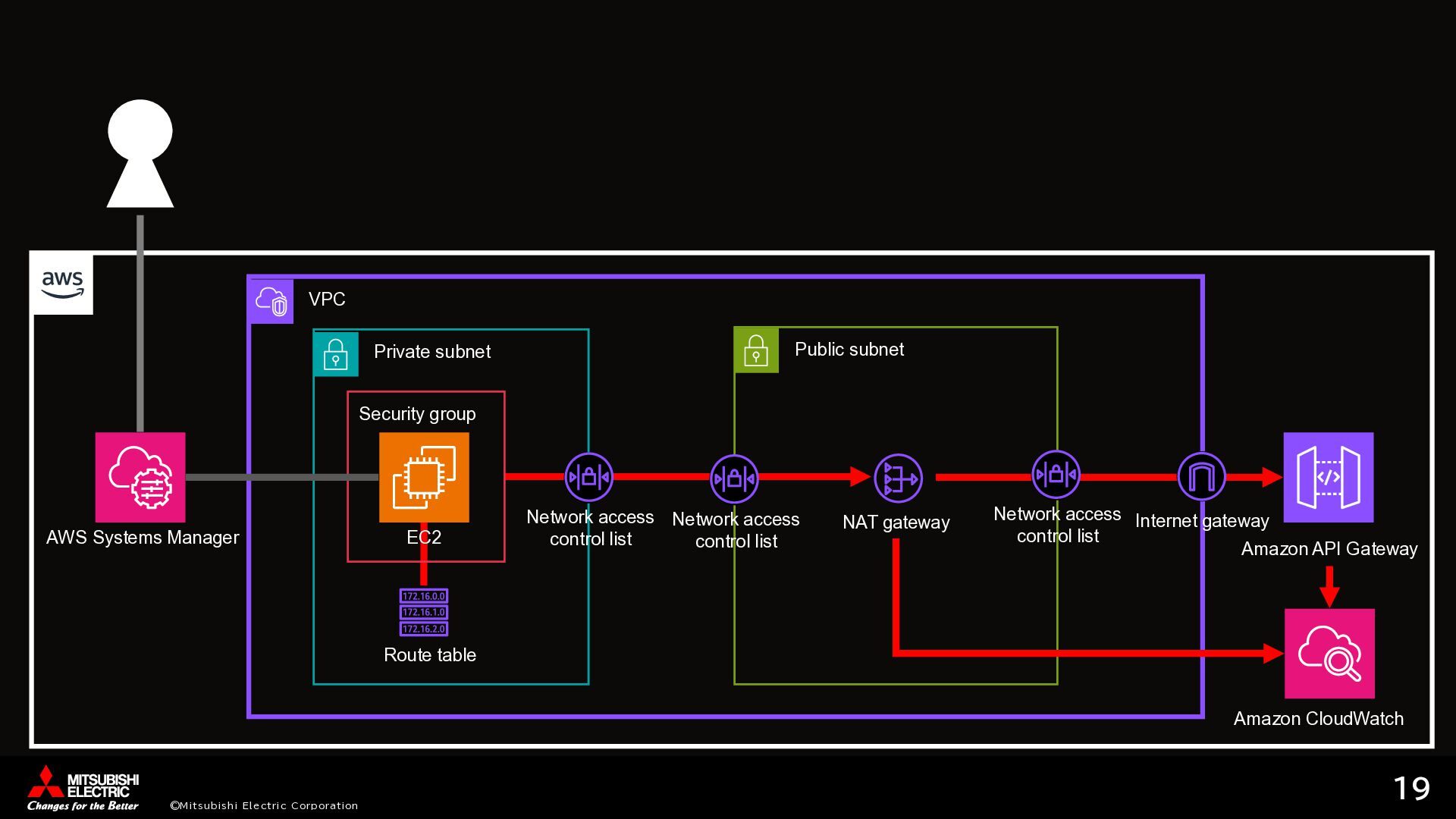Image resolution: width=1456 pixels, height=819 pixels.
Task: Click the Route table label
Action: click(x=430, y=654)
